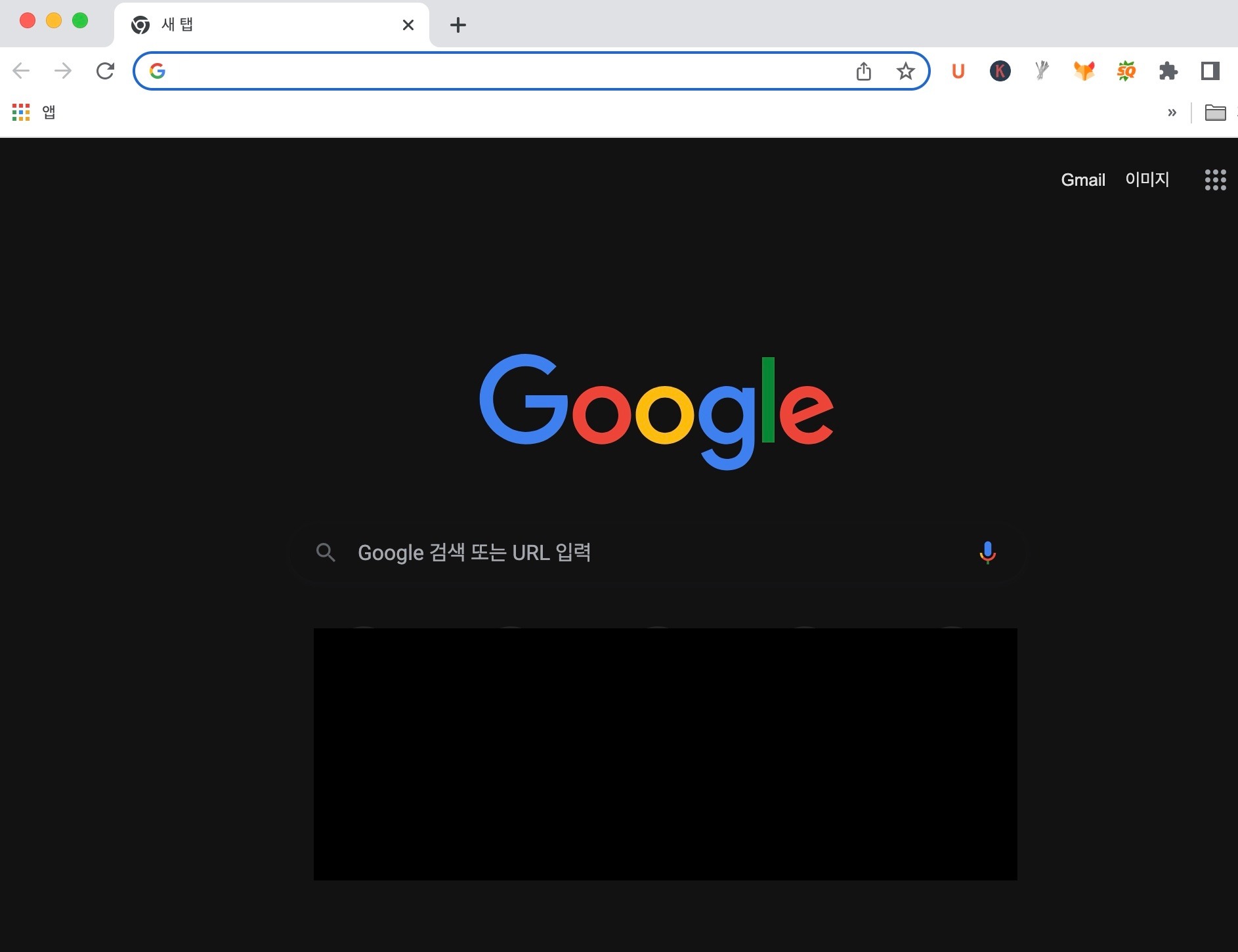This screenshot has width=1238, height=952.
Task: Select the 새 탭 tab
Action: 271,25
